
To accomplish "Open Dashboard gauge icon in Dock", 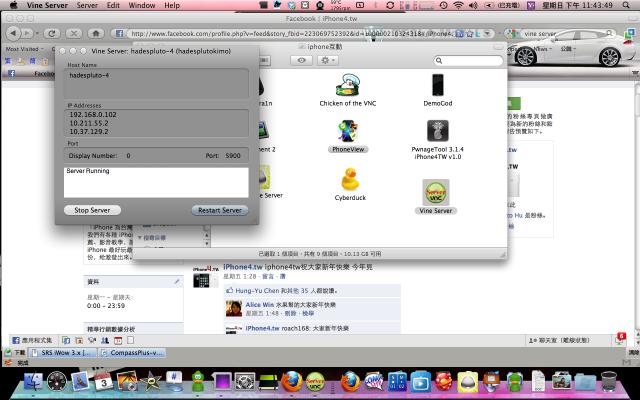I will [x=57, y=382].
